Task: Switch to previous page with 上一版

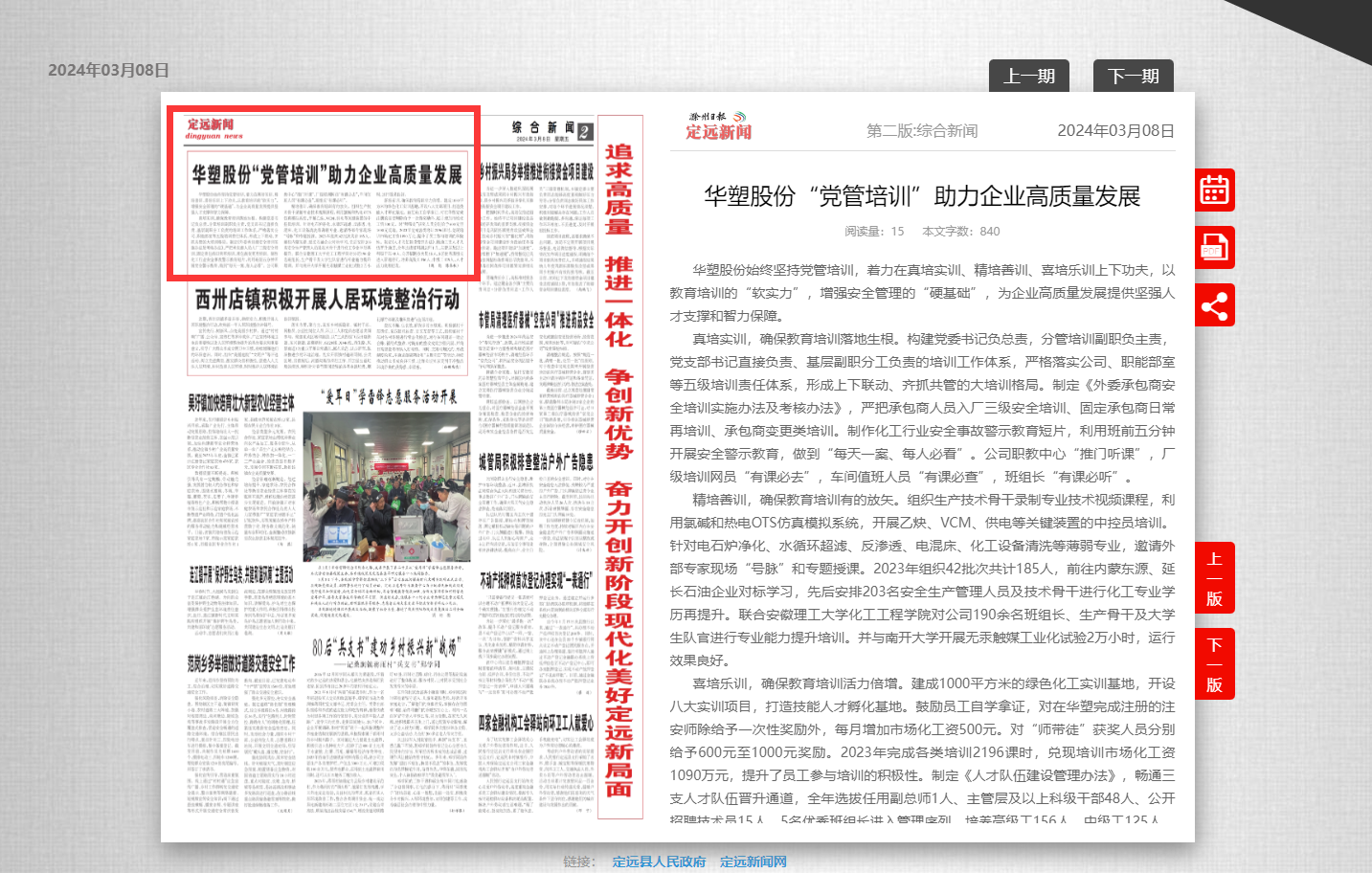Action: pos(1214,579)
